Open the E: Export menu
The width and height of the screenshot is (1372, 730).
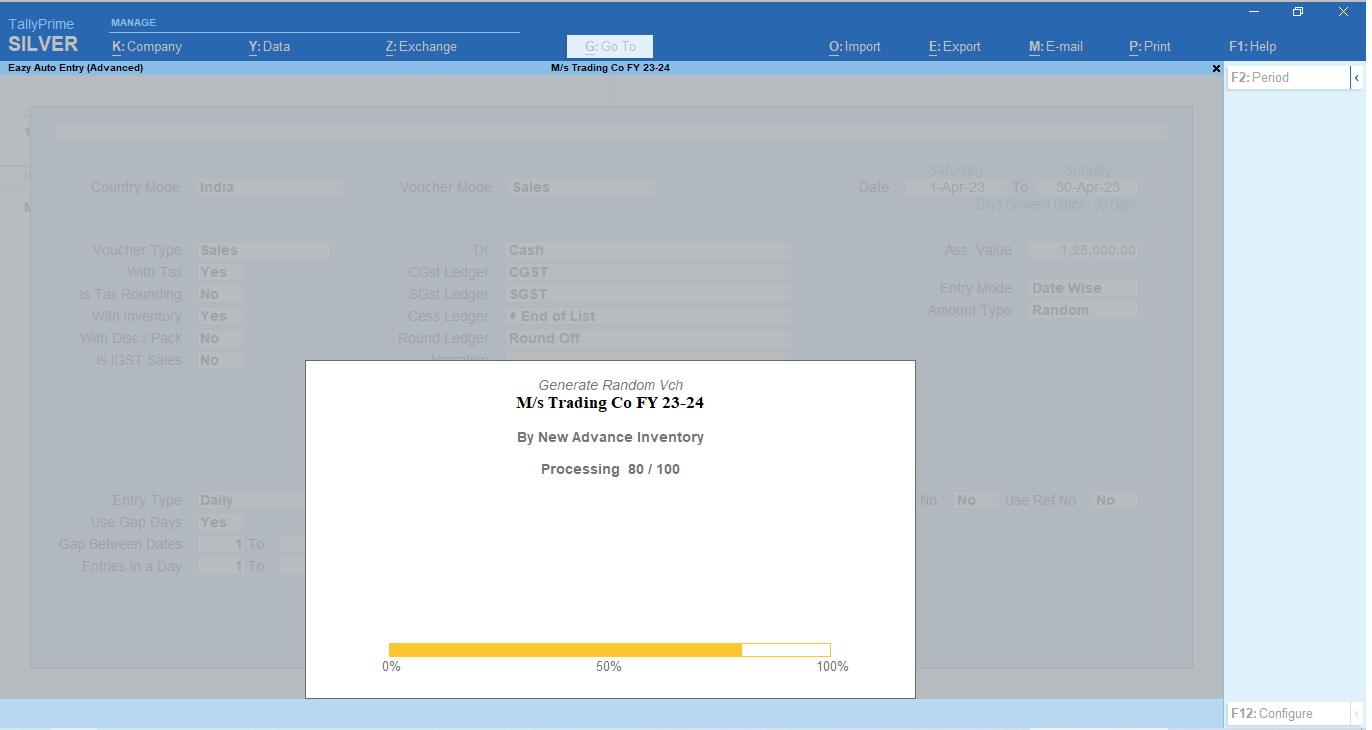pos(954,46)
